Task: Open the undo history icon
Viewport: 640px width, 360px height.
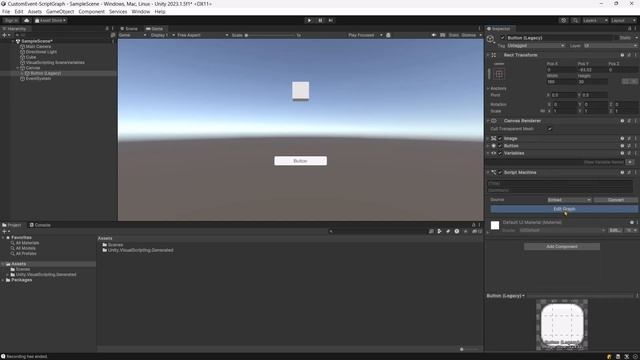Action: (x=563, y=20)
